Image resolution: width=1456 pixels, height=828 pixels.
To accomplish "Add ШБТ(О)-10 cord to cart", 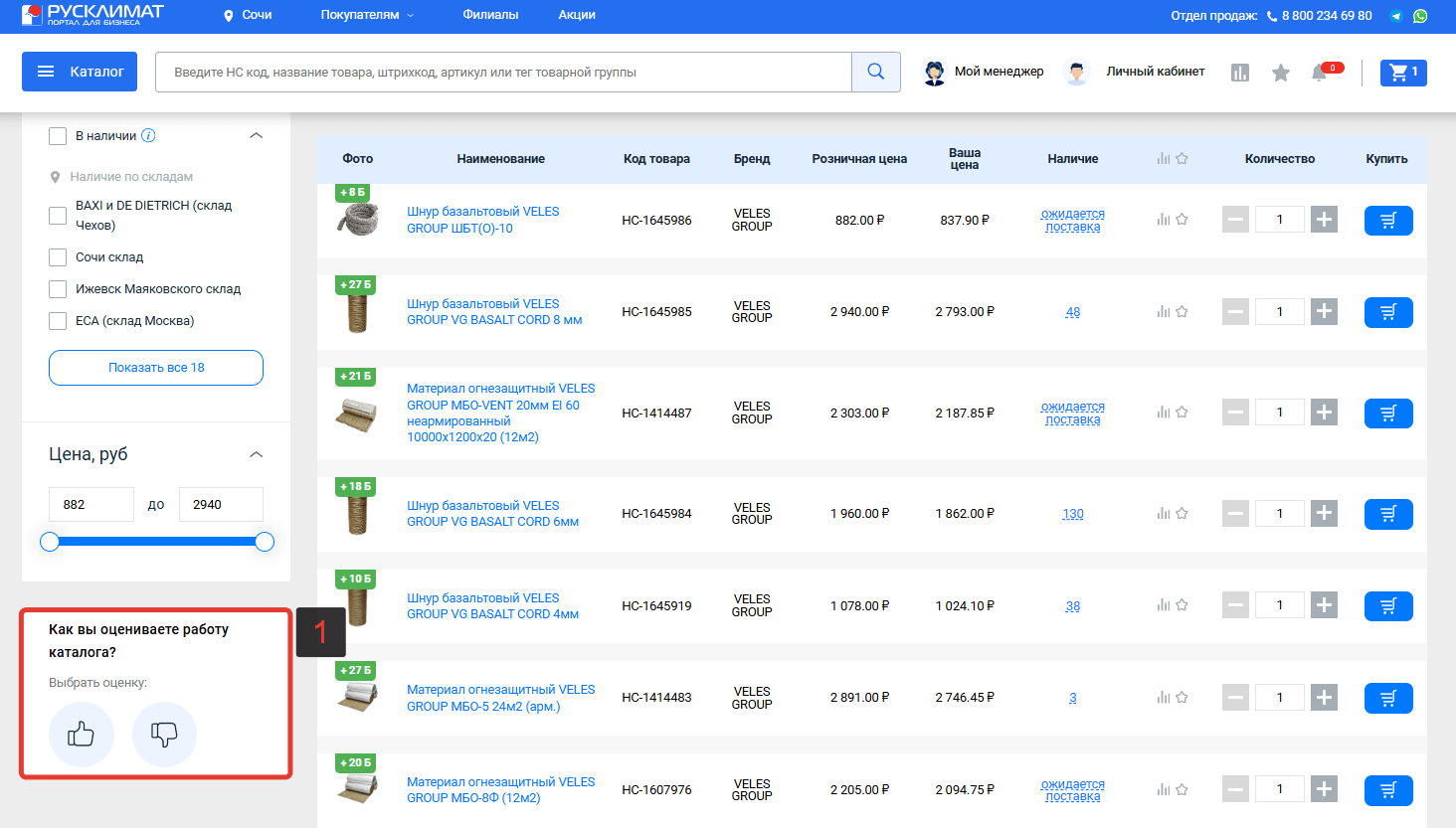I will point(1387,221).
